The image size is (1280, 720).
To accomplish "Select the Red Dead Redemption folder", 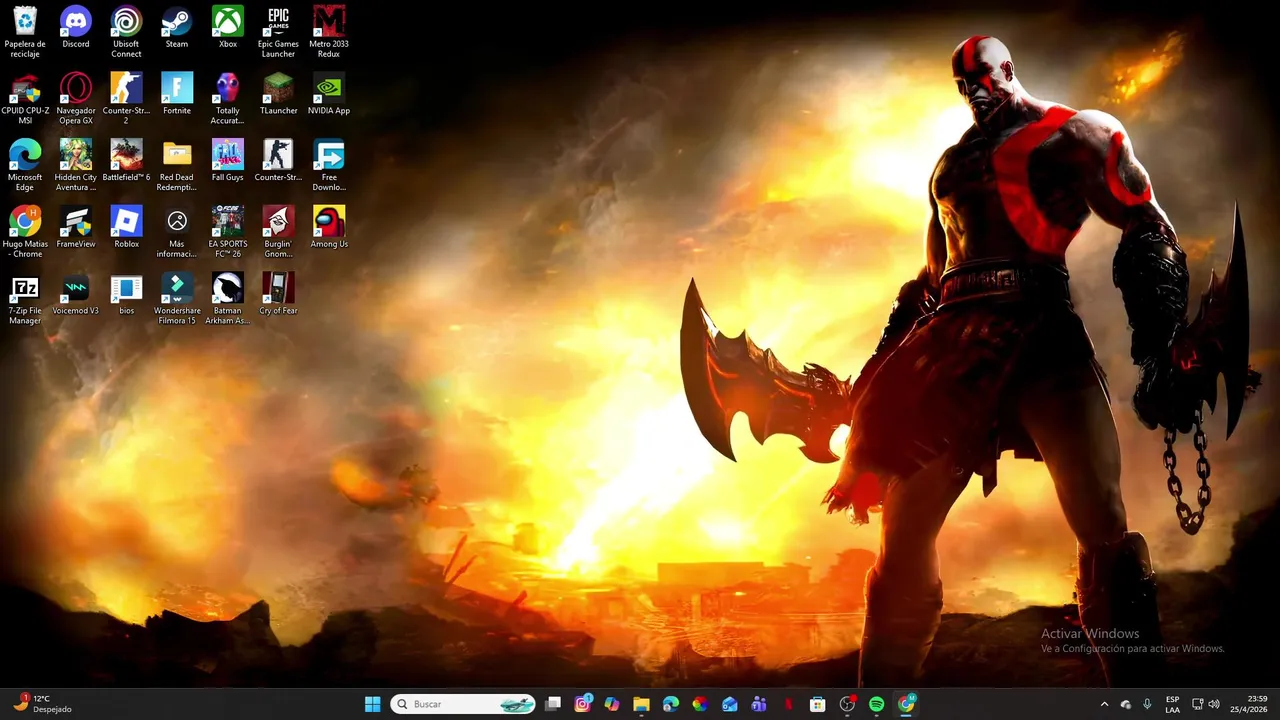I will [x=177, y=165].
